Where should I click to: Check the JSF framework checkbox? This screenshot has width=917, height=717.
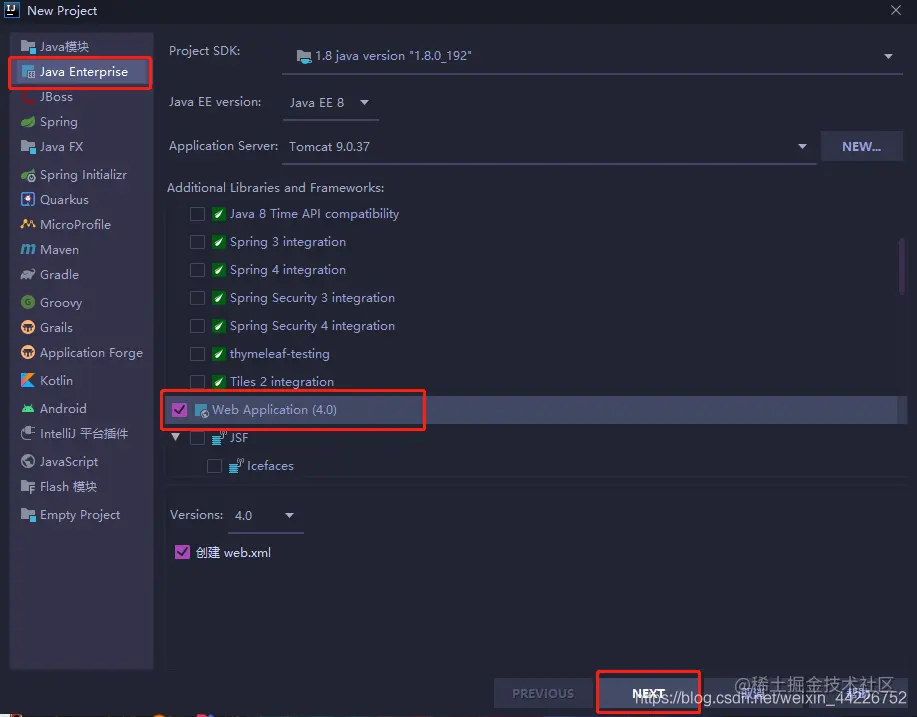198,438
